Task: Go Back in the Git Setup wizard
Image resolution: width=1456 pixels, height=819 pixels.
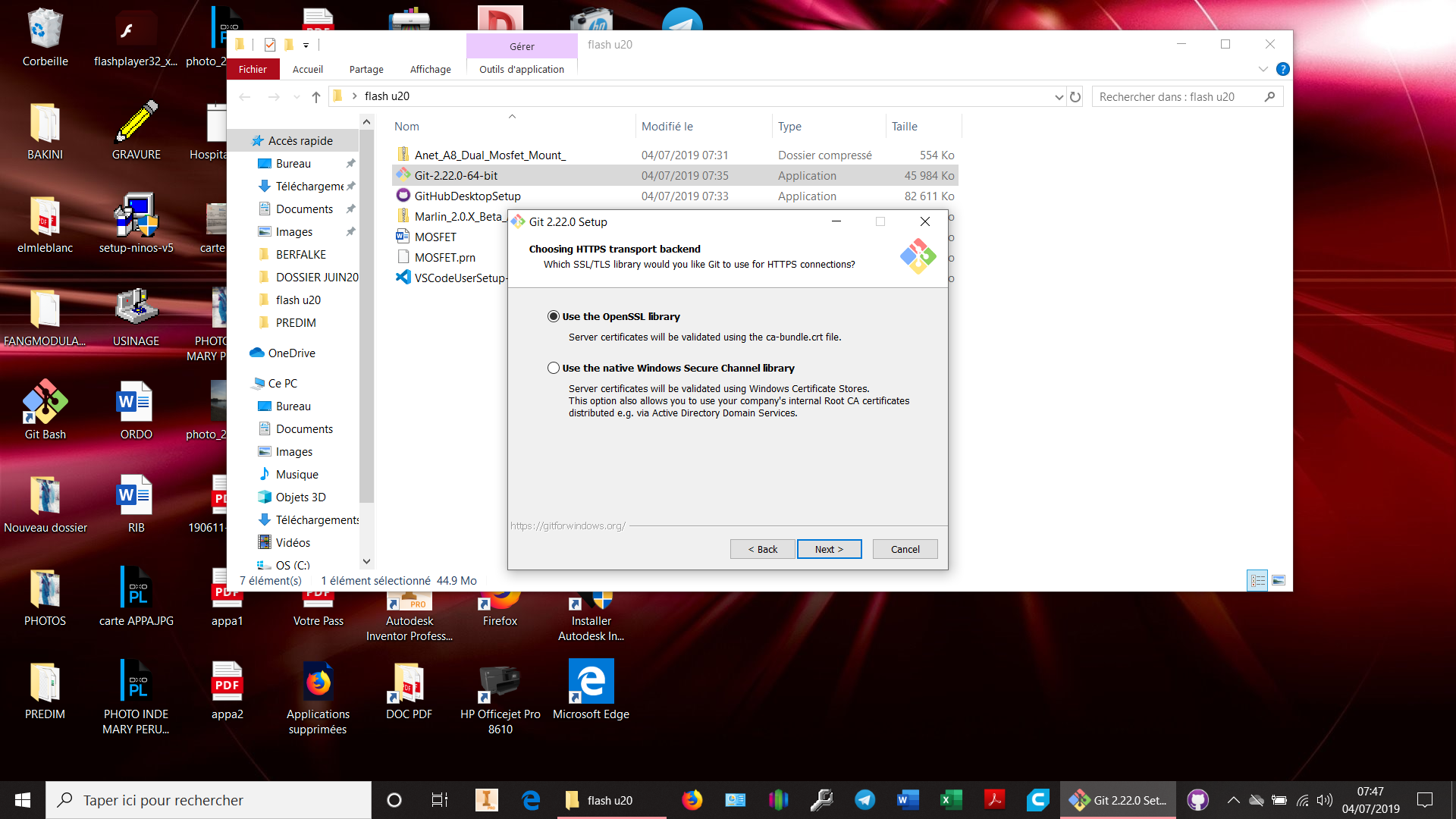Action: (x=762, y=549)
